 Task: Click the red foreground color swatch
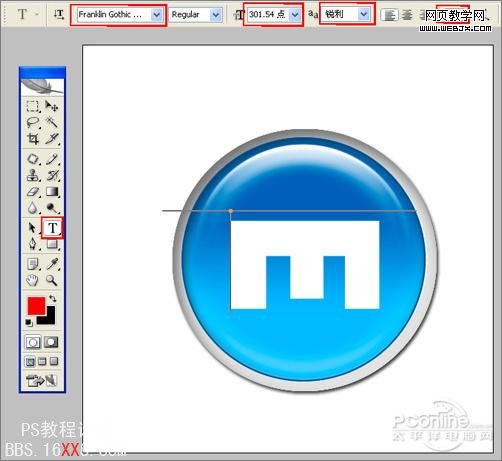[x=36, y=306]
